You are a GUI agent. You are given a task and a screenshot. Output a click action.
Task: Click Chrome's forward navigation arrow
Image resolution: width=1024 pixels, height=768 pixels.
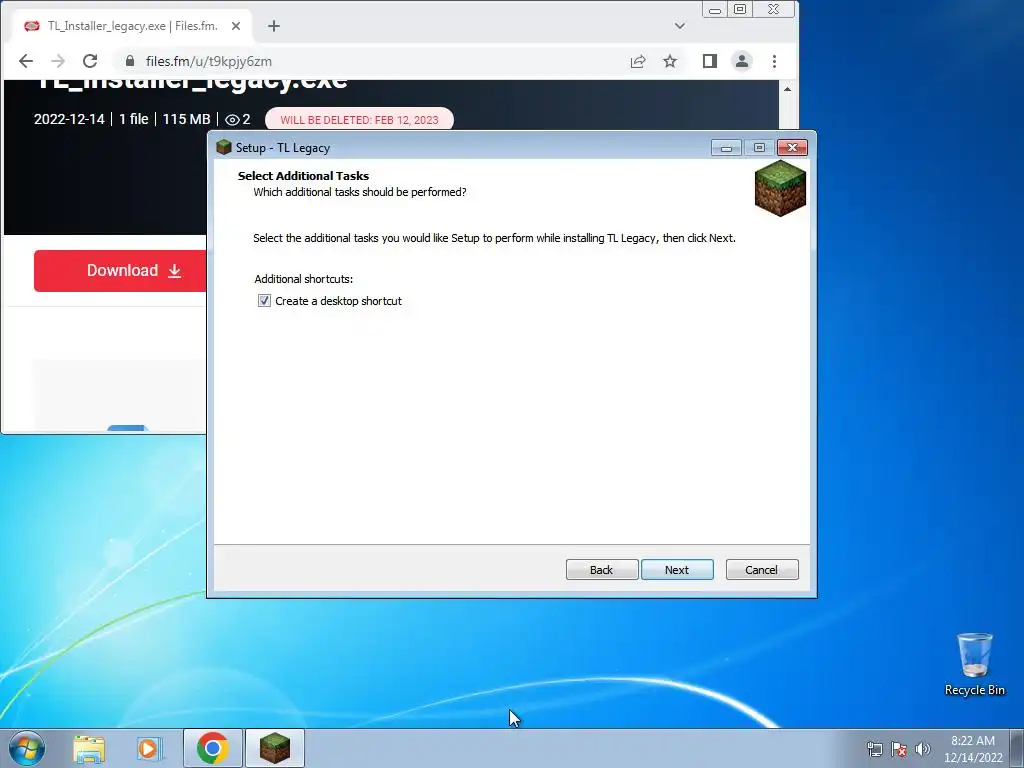58,61
